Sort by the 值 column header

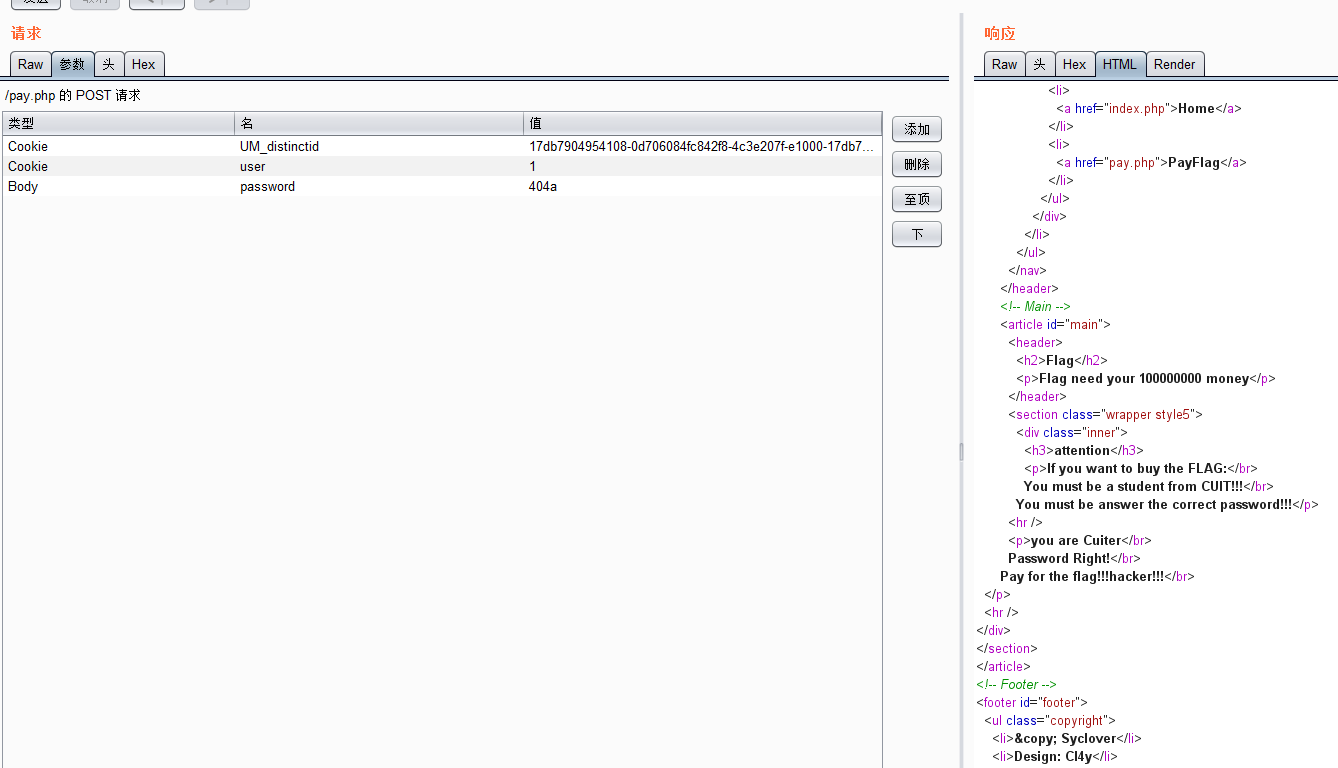tap(702, 124)
